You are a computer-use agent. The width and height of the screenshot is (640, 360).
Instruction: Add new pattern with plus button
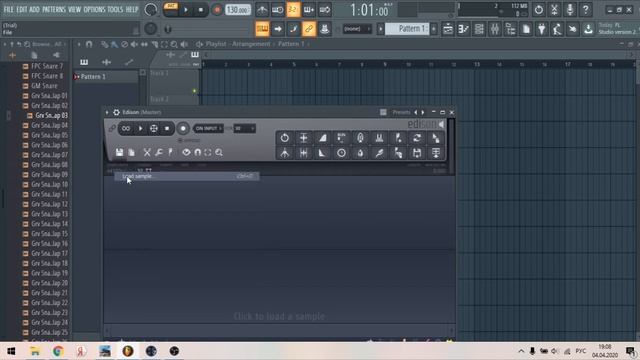[434, 29]
